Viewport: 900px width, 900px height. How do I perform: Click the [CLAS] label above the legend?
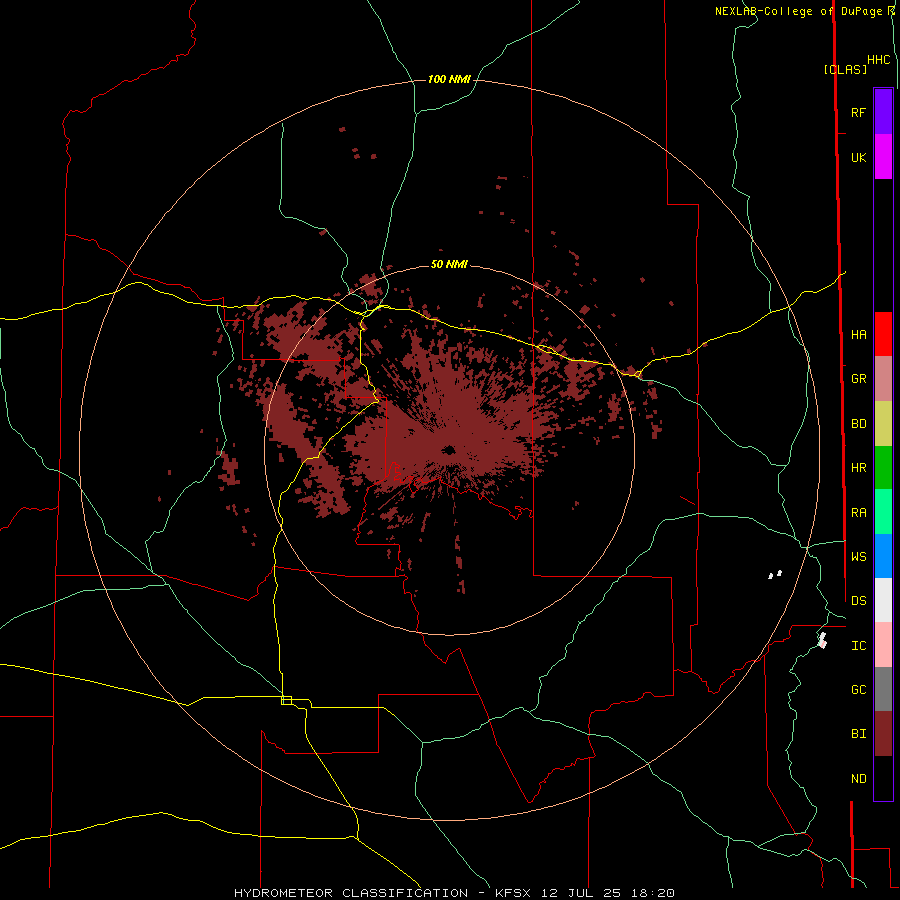[x=845, y=69]
